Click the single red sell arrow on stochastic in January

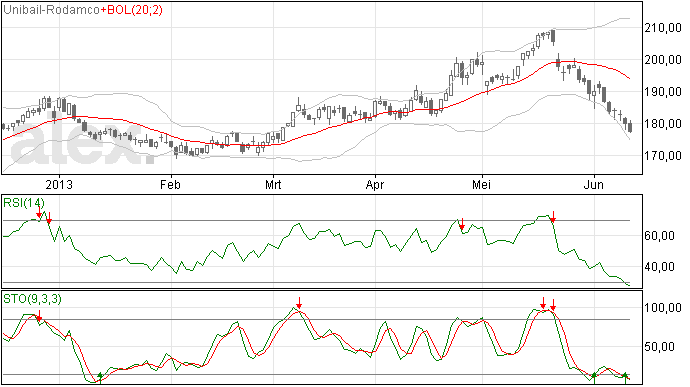(39, 316)
